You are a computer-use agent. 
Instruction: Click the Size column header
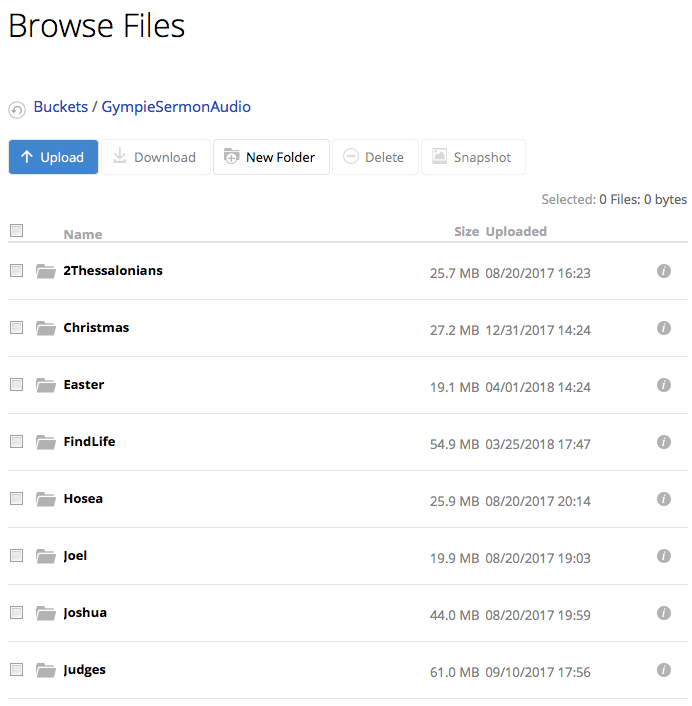466,231
